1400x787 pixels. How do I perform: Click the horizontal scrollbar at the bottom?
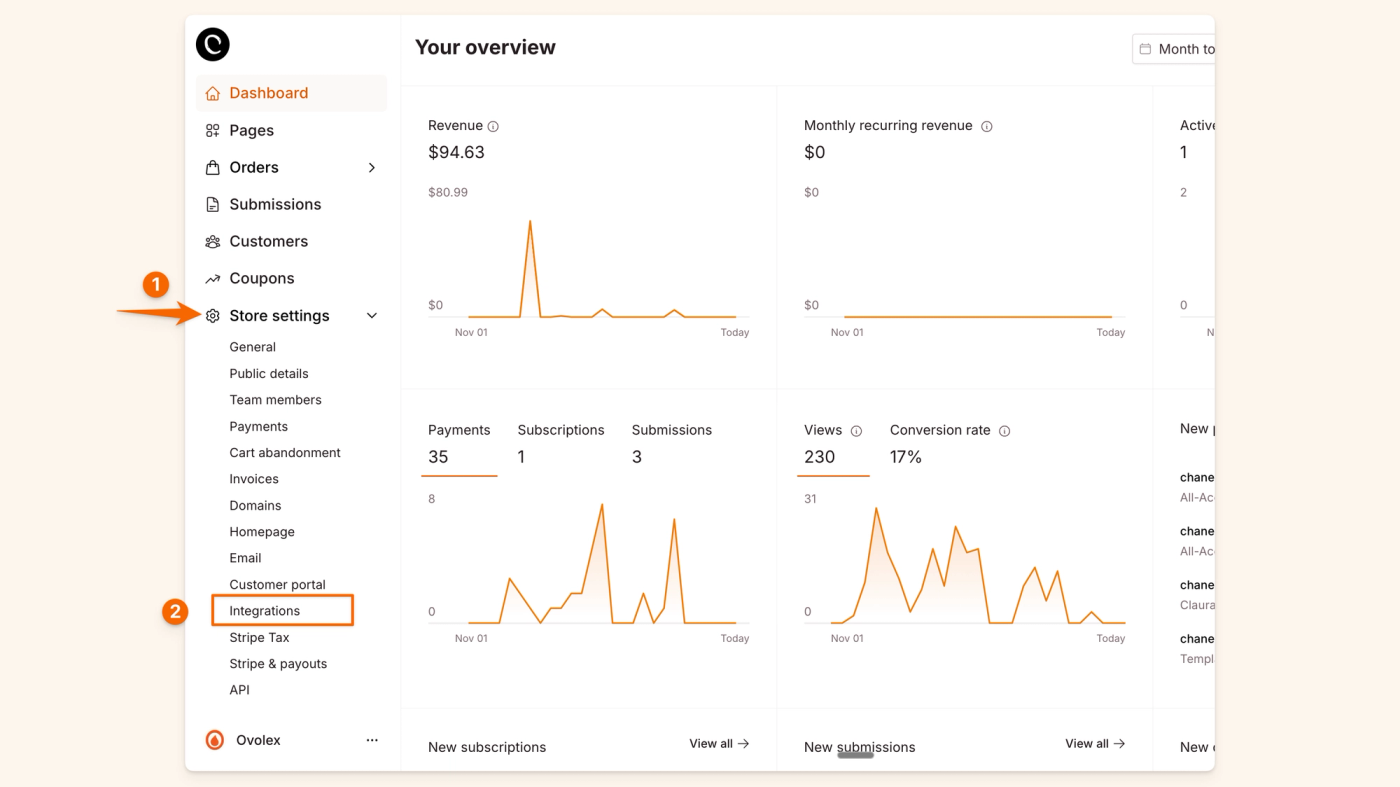(x=853, y=755)
